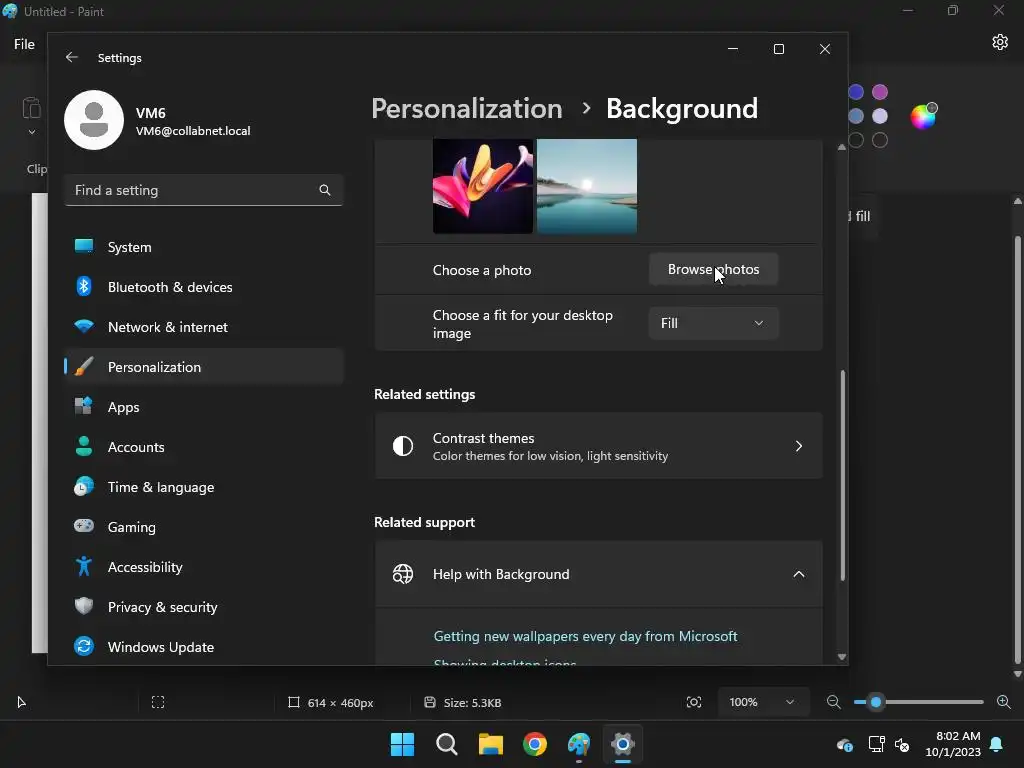The width and height of the screenshot is (1024, 768).
Task: Pick the magenta color swatch in Paint
Action: [x=880, y=92]
